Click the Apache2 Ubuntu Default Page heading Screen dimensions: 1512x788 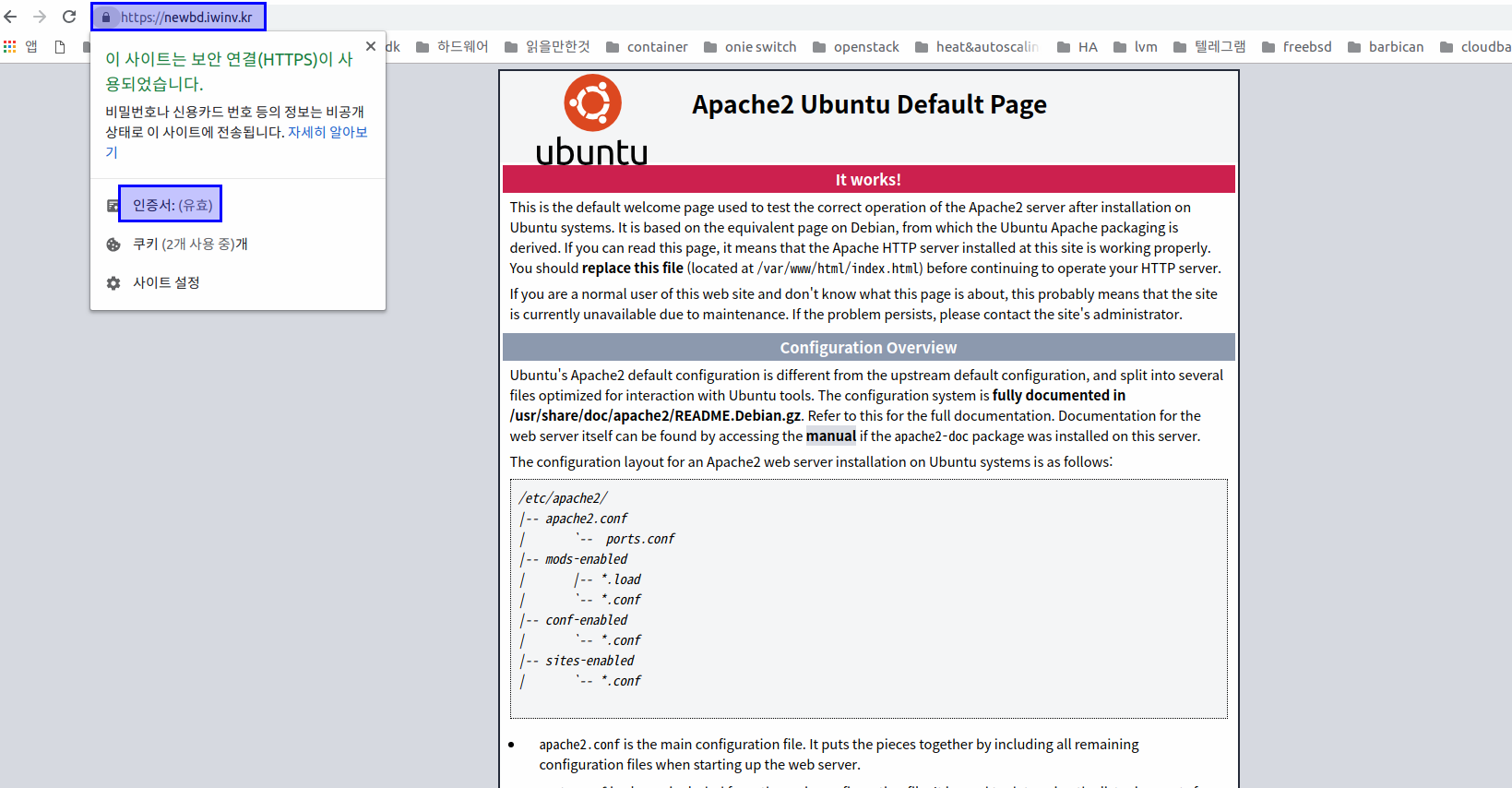pyautogui.click(x=869, y=104)
